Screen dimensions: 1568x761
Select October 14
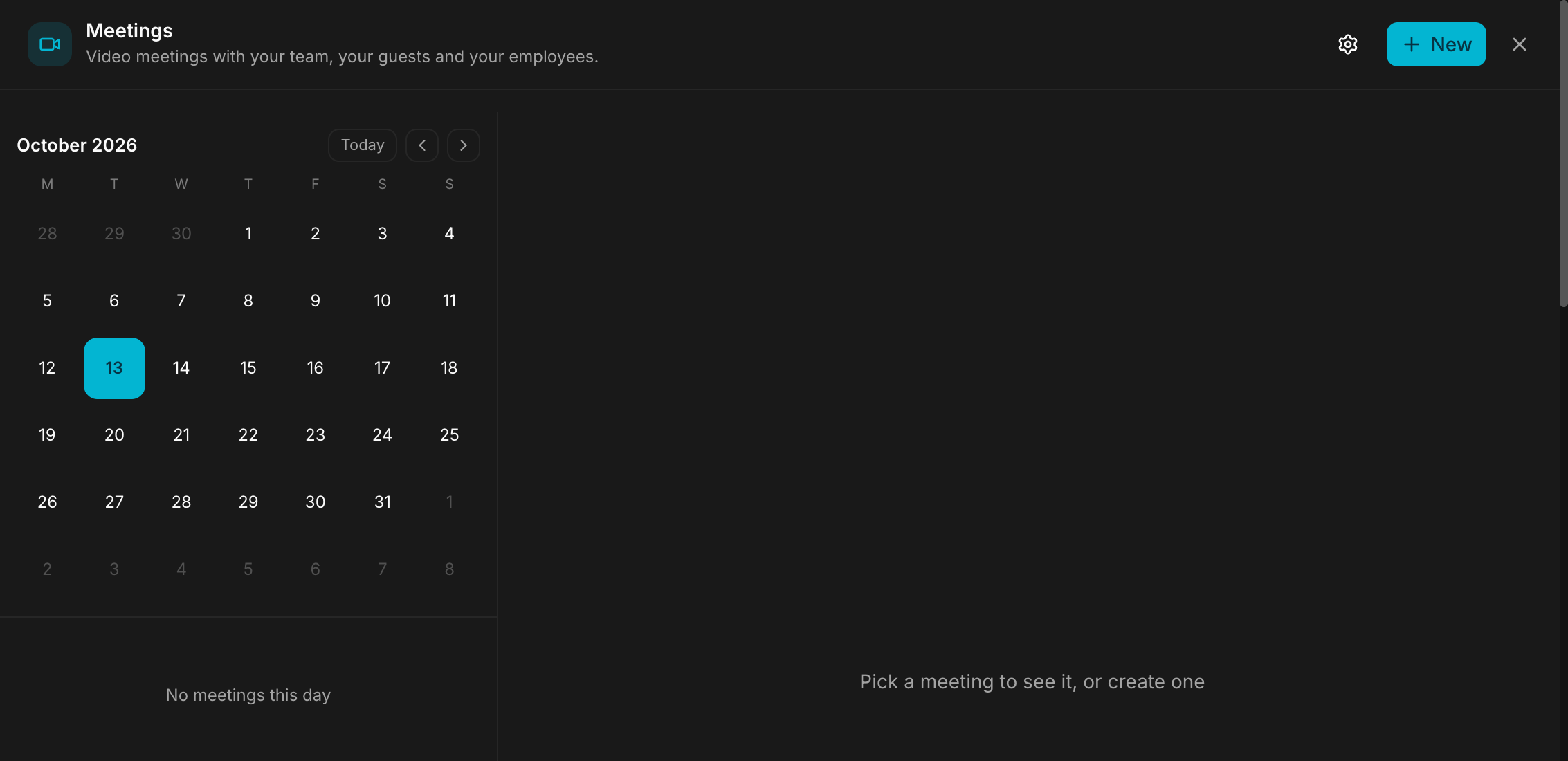pyautogui.click(x=181, y=368)
